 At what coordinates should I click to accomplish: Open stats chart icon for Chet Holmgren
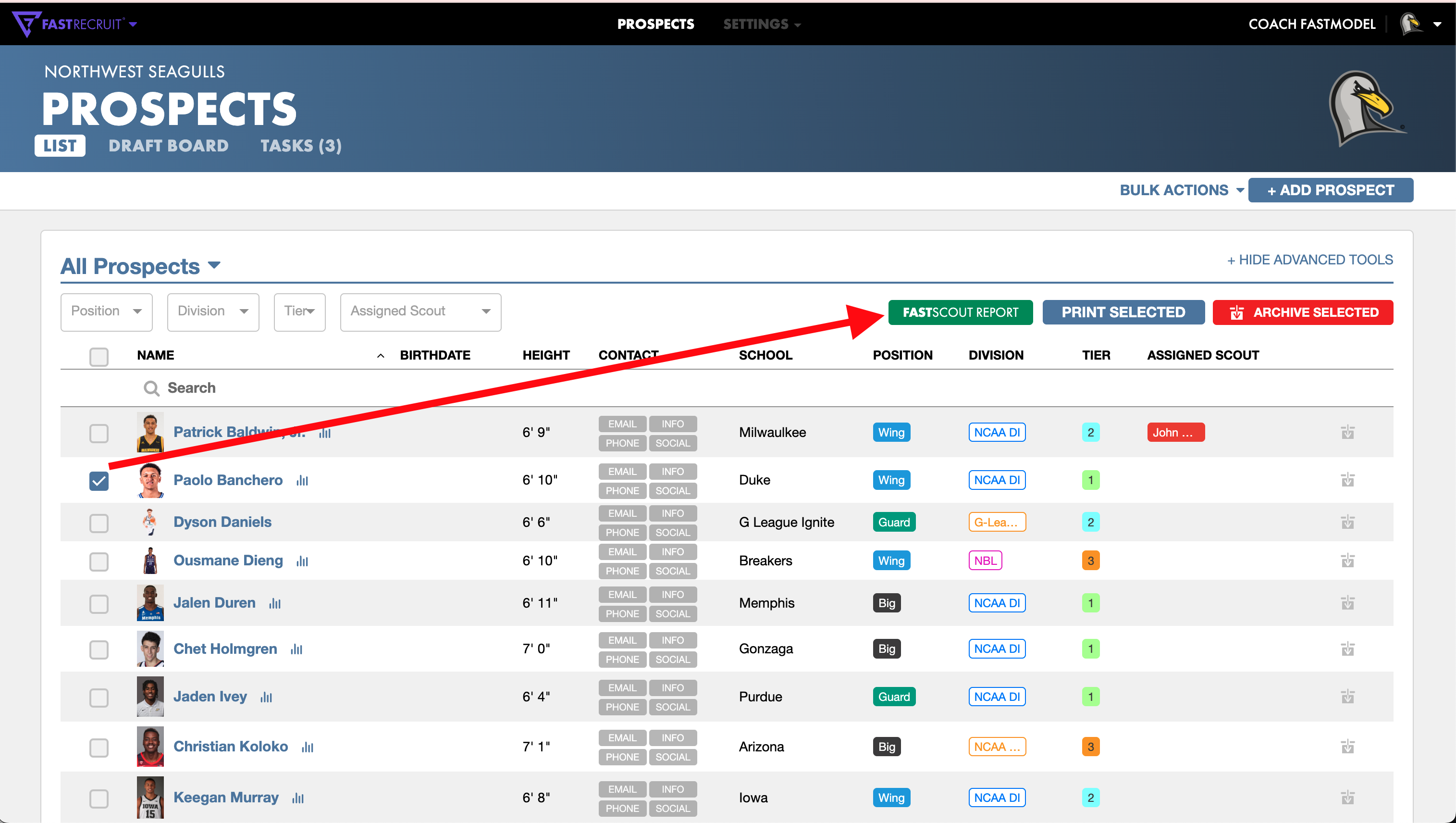pos(297,649)
